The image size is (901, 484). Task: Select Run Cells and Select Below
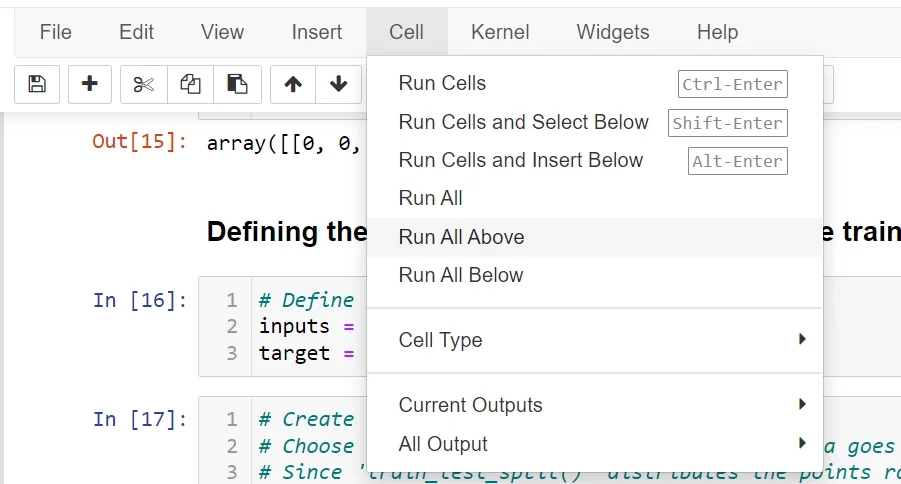[x=523, y=122]
